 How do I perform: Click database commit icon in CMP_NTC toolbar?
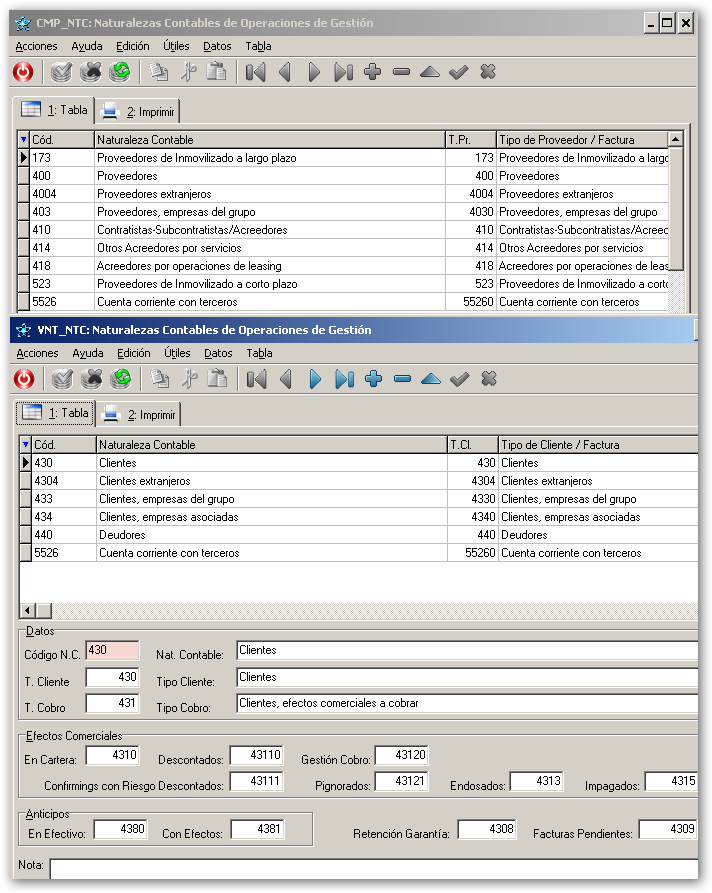[61, 72]
